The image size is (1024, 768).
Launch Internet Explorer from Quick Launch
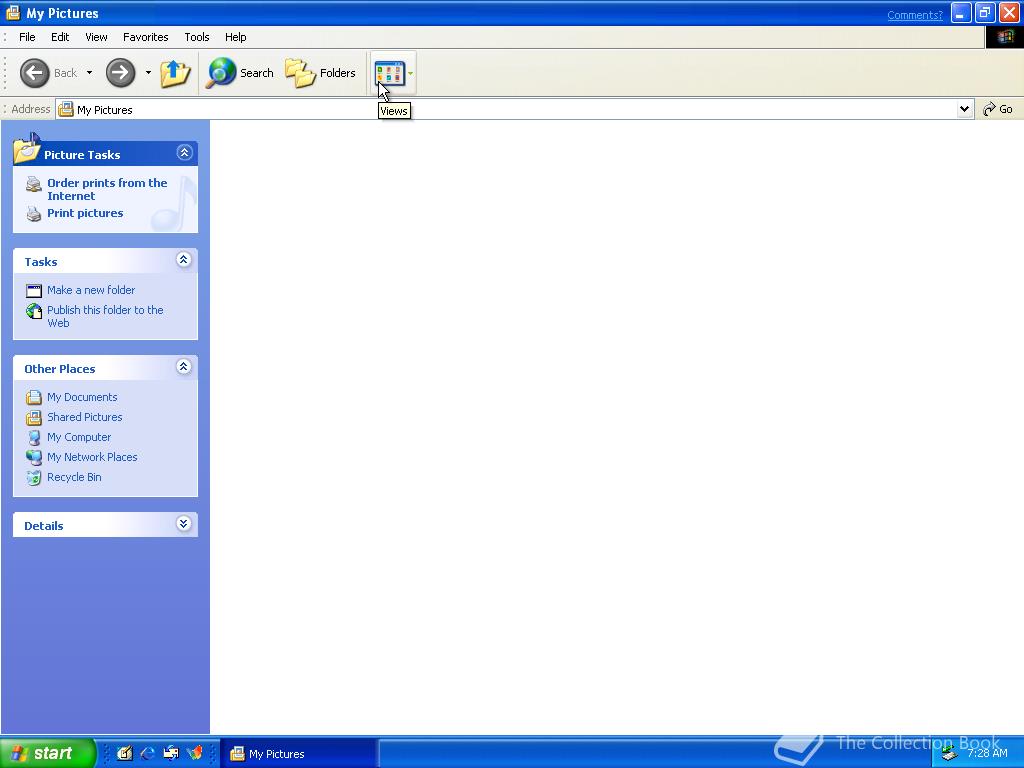[148, 753]
